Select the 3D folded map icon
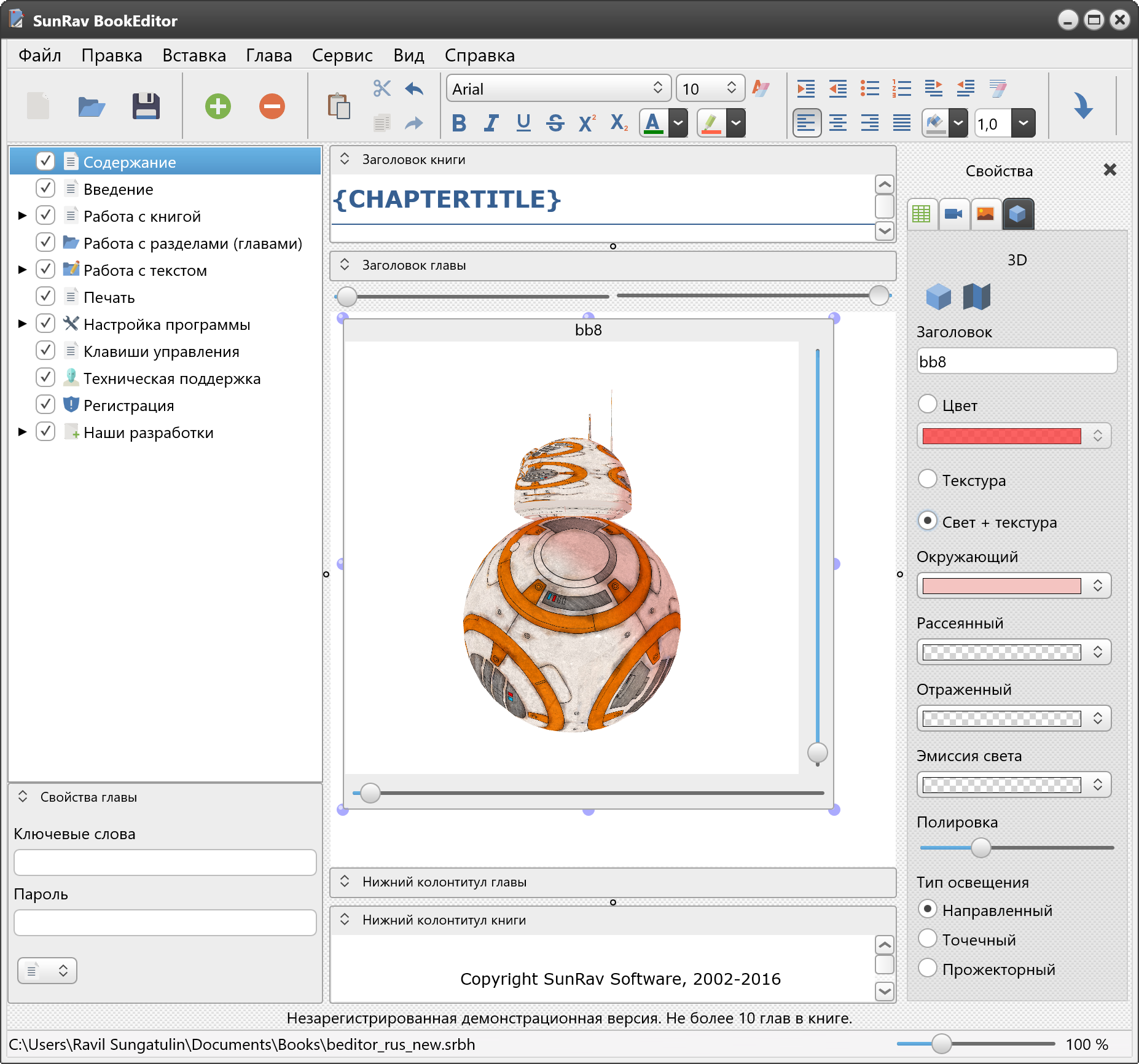The image size is (1139, 1064). 977,297
